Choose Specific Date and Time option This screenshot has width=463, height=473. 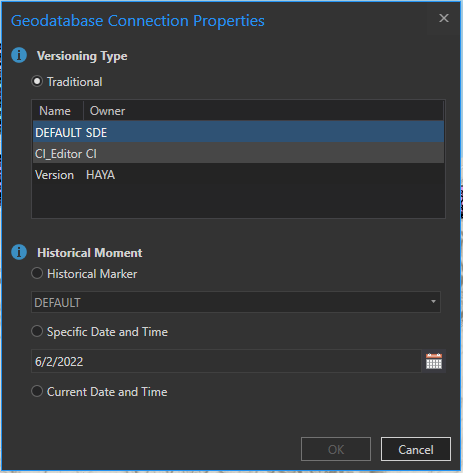coord(37,331)
